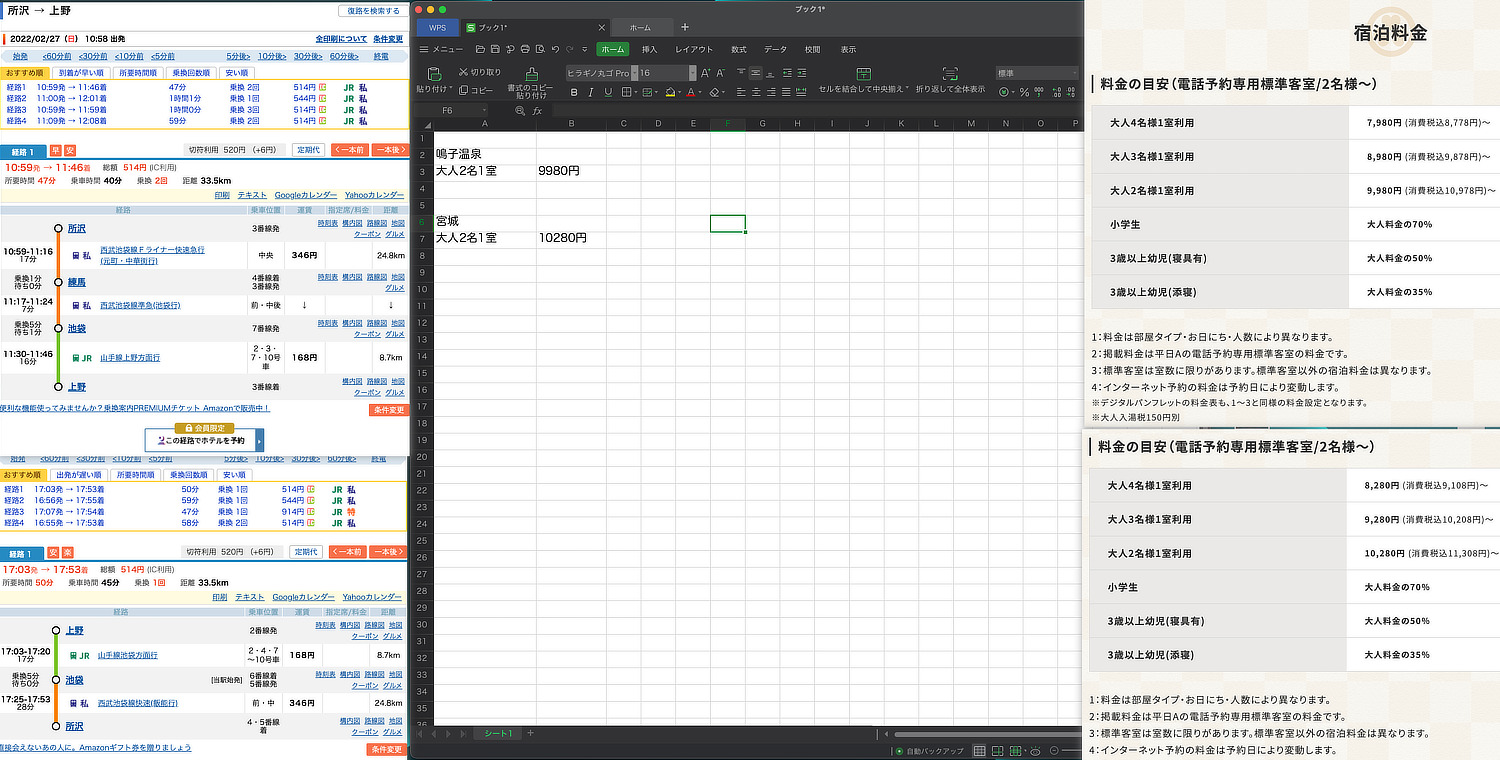Screen dimensions: 1500x760
Task: Click the decrease decimal places icon
Action: [1071, 92]
